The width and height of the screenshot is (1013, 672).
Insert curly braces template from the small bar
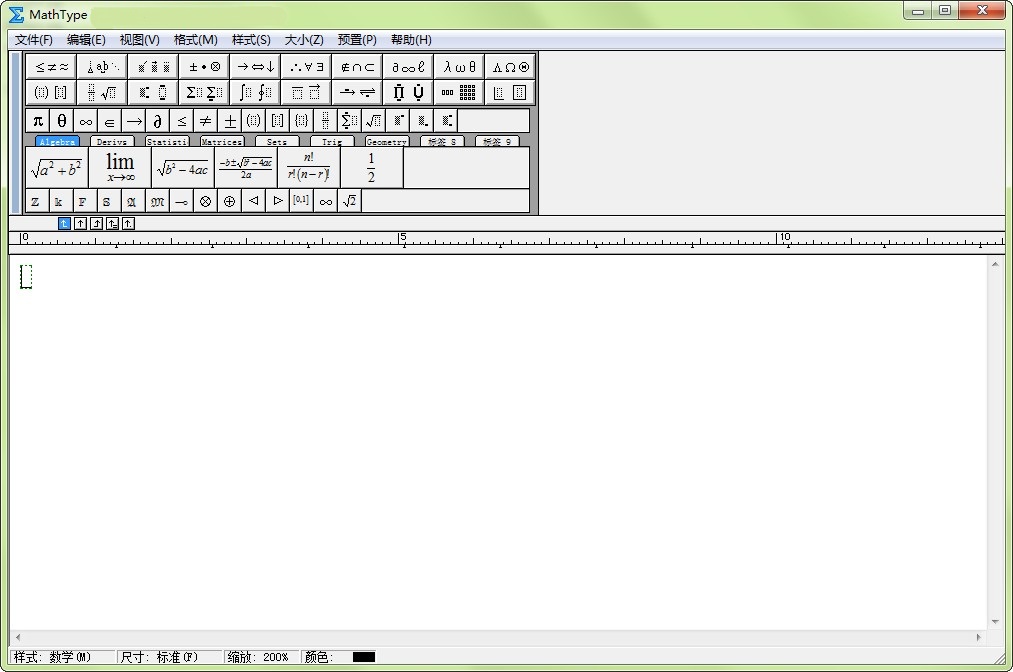(301, 121)
